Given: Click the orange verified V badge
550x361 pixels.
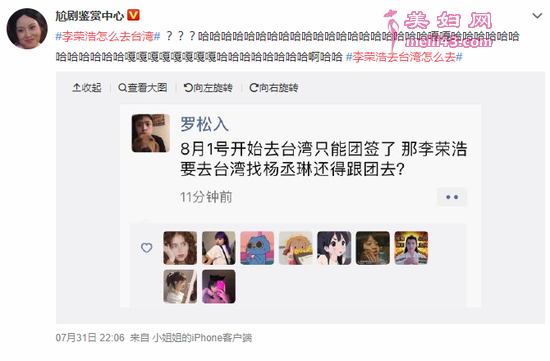Looking at the screenshot, I should coord(133,15).
